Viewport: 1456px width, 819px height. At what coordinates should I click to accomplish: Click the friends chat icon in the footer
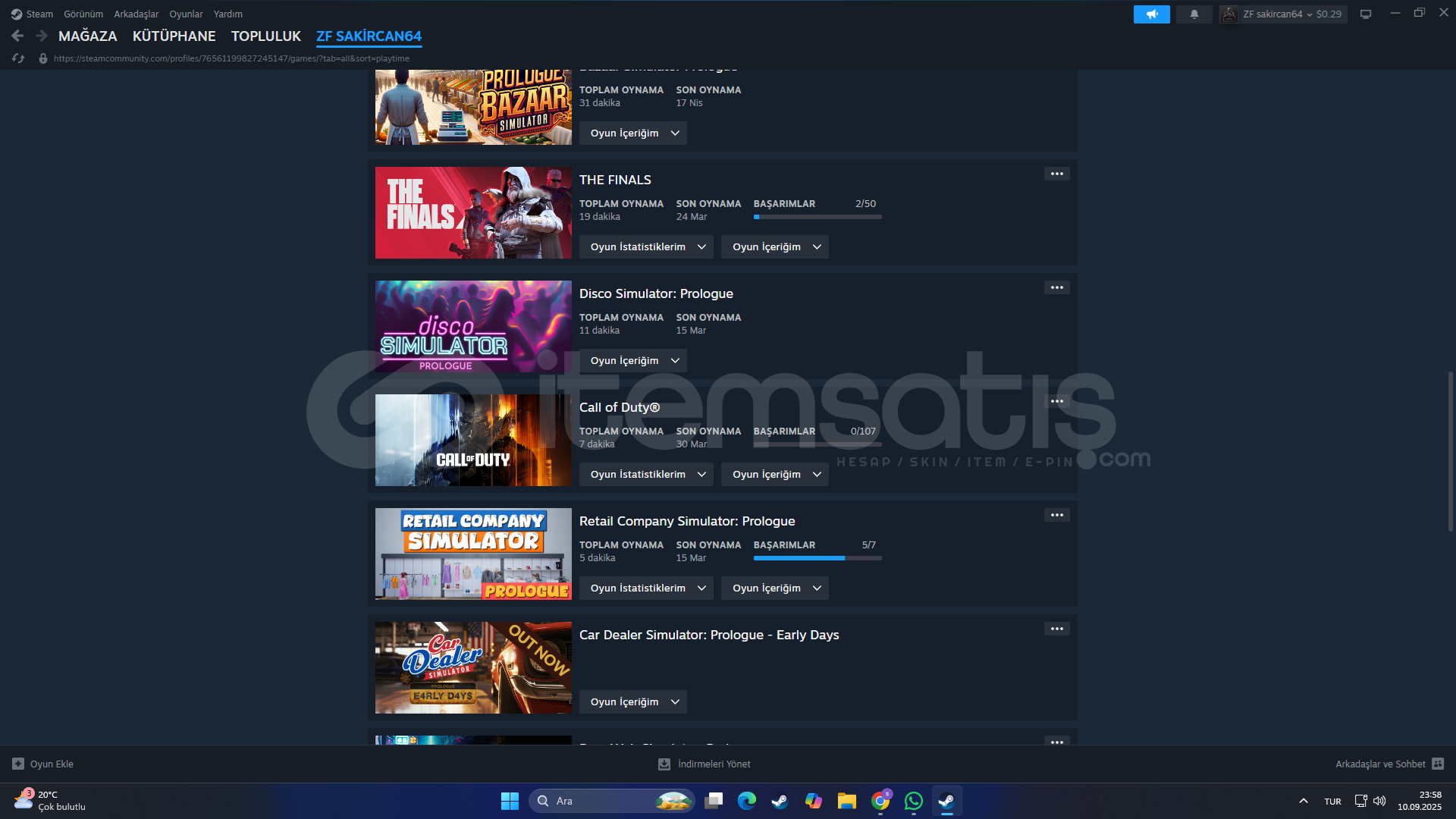tap(1438, 764)
